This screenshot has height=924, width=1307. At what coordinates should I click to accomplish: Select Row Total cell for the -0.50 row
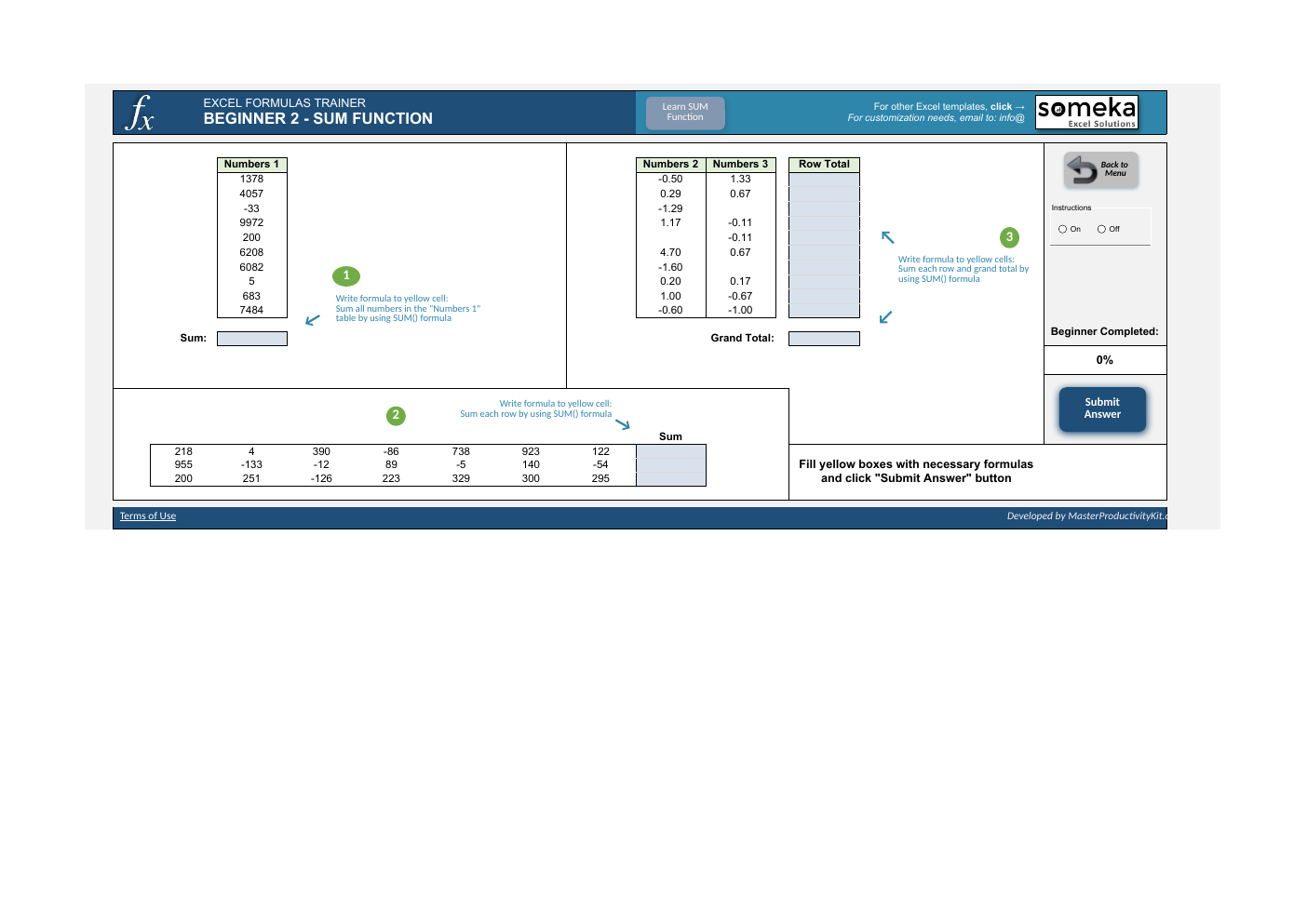coord(824,180)
